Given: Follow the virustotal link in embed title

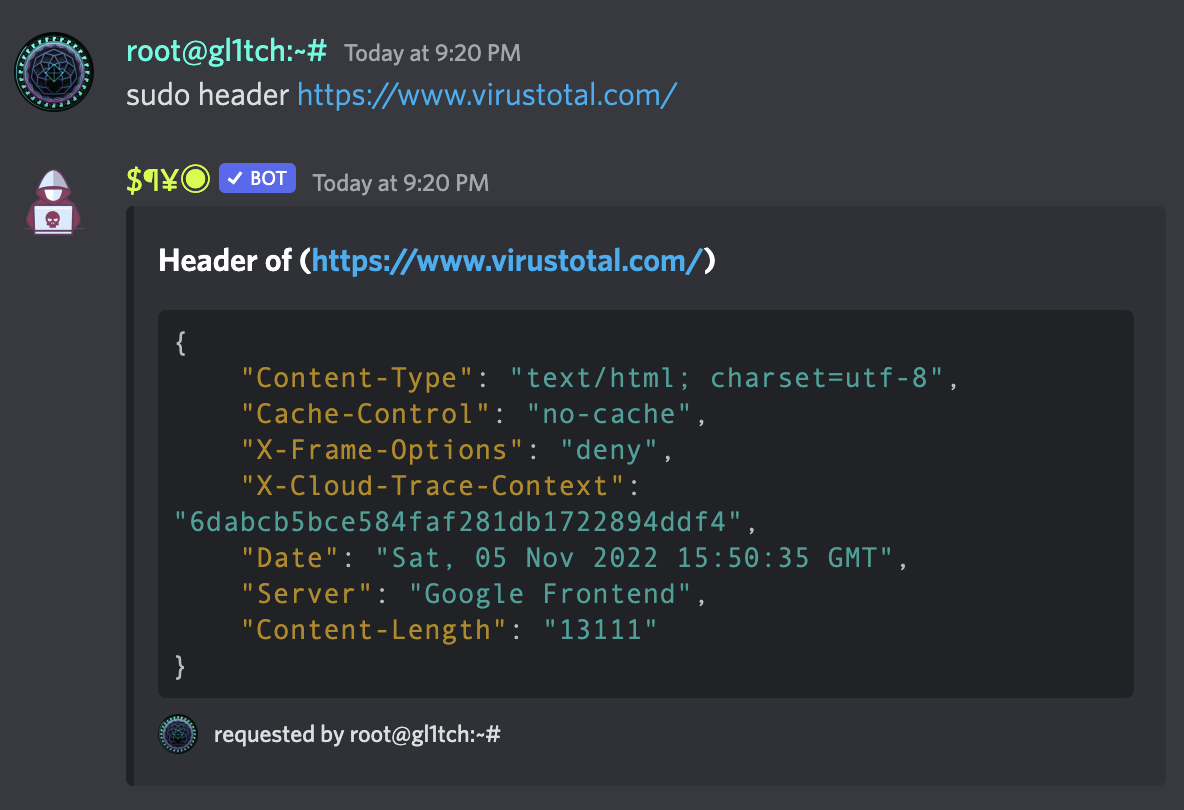Looking at the screenshot, I should coord(506,261).
